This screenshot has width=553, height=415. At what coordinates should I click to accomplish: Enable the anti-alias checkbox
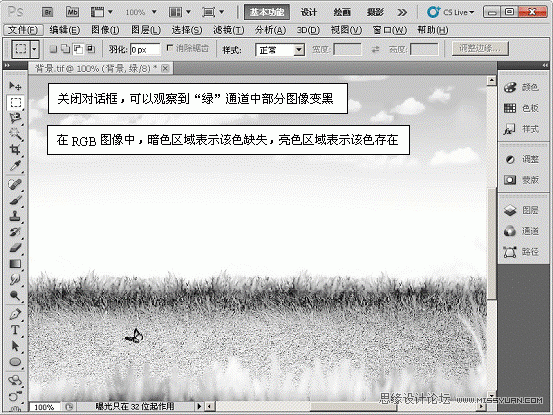point(170,48)
